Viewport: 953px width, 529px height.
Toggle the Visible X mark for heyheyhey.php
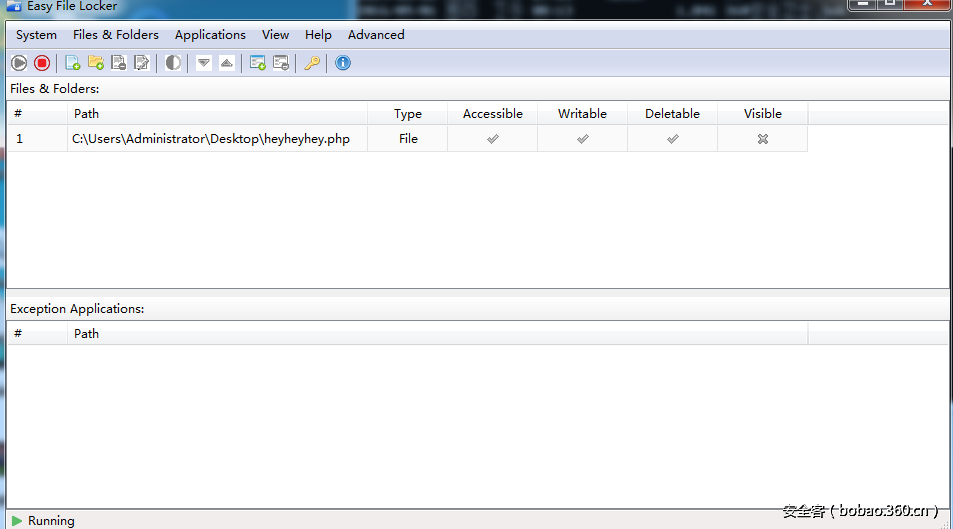762,139
